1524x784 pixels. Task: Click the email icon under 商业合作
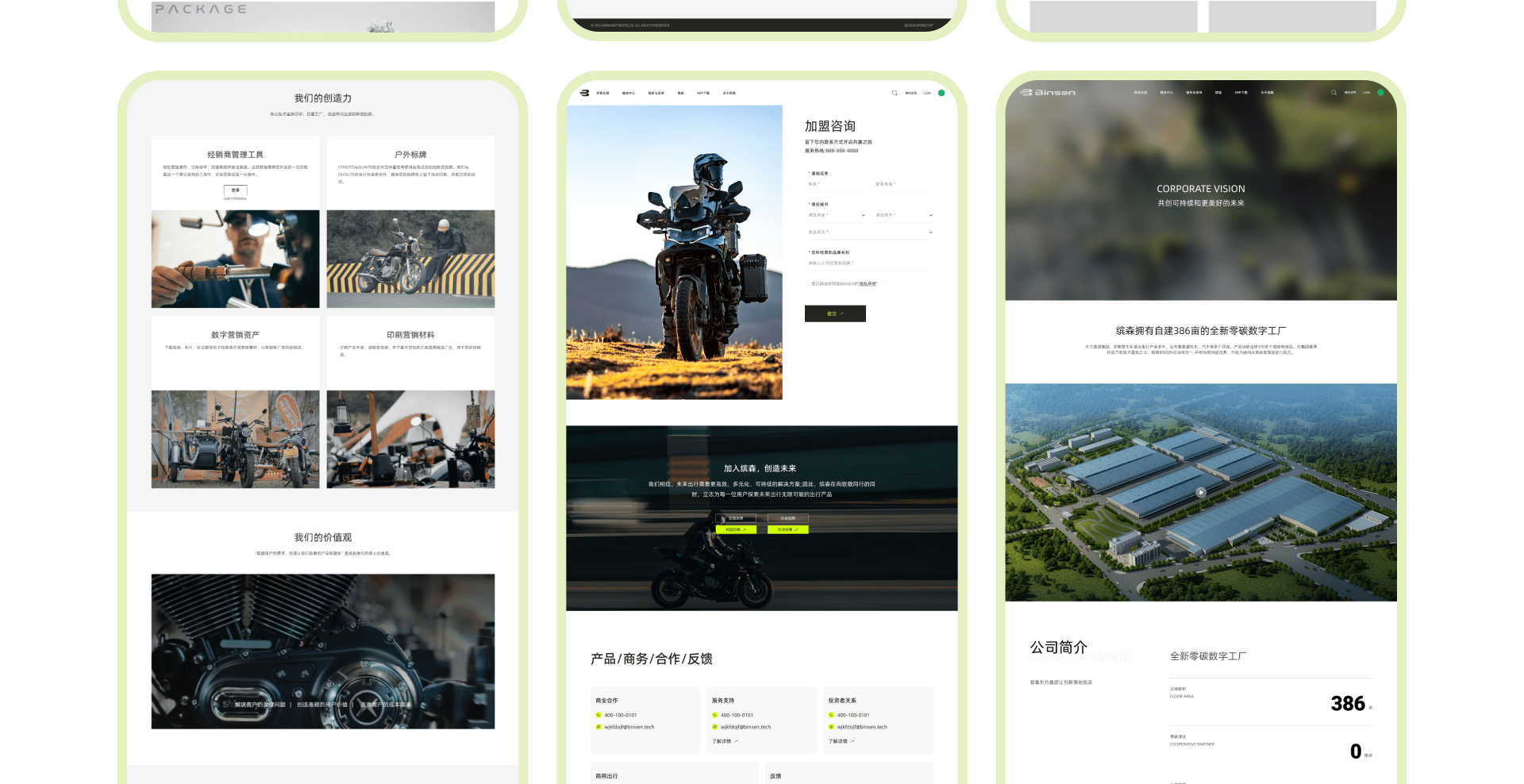598,727
